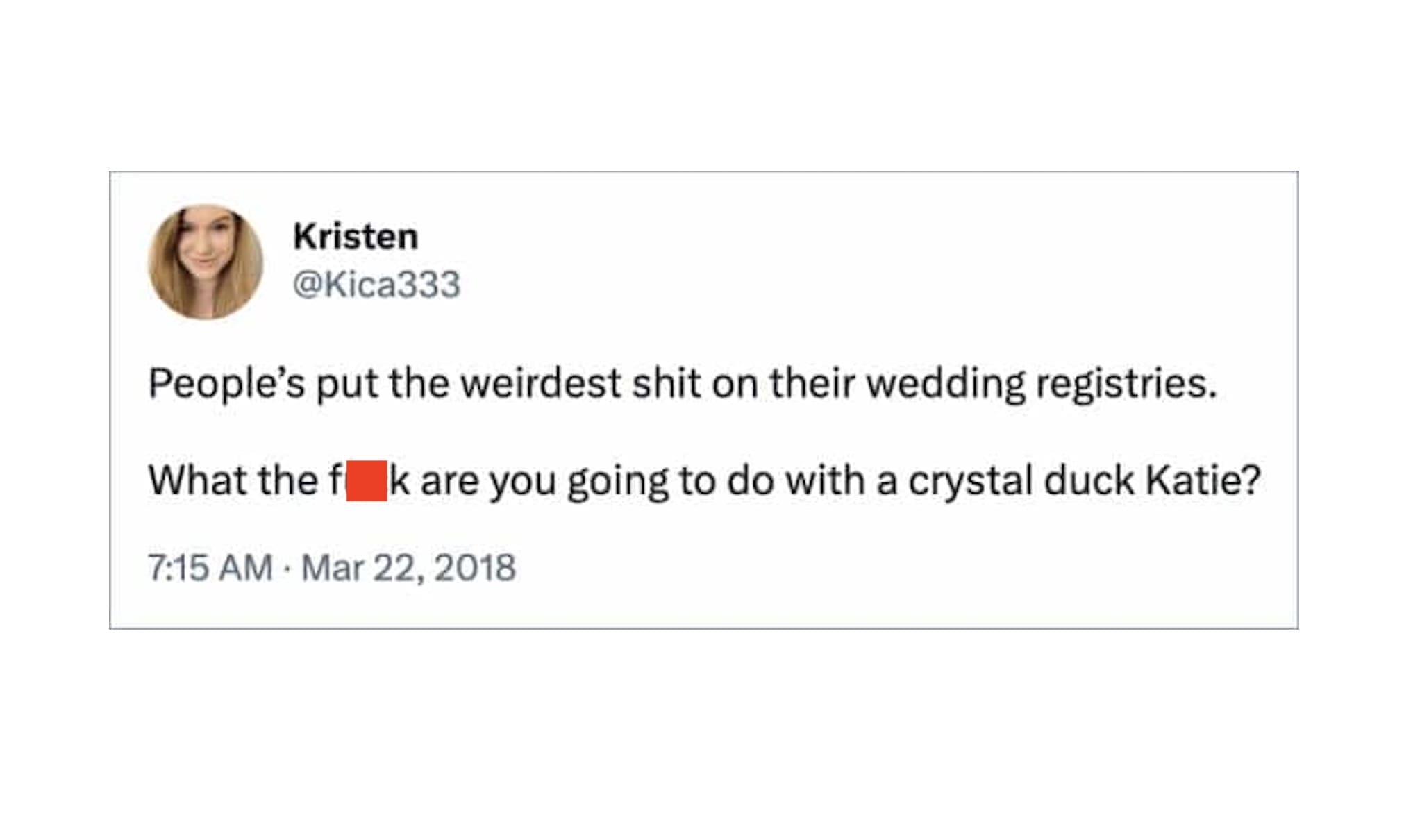The image size is (1404, 840).
Task: Click the word "registries." in the tweet
Action: pyautogui.click(x=1126, y=383)
